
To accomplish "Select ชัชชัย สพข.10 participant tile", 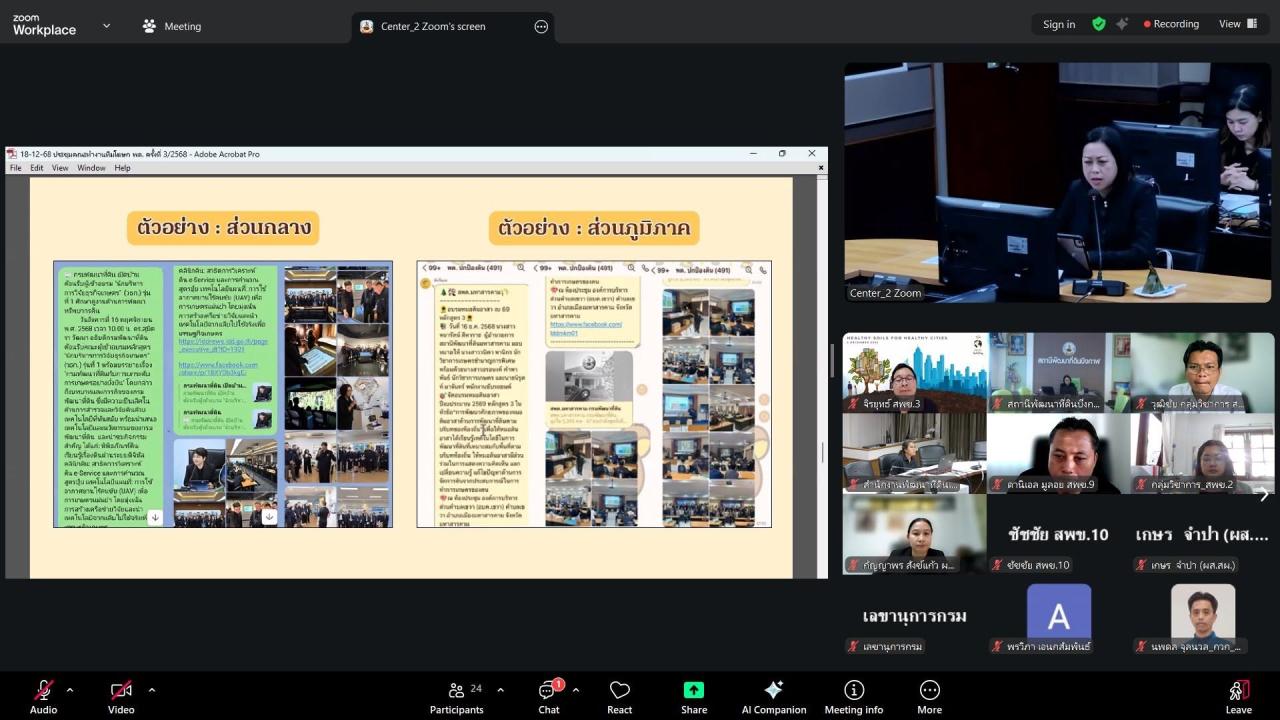I will coord(1059,535).
